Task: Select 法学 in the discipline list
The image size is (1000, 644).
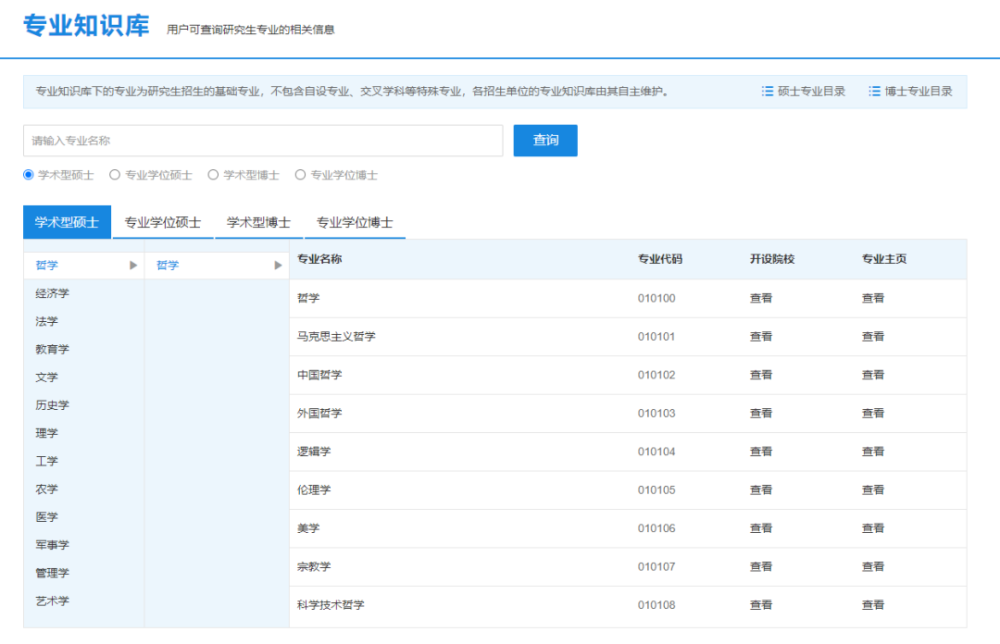Action: point(47,321)
